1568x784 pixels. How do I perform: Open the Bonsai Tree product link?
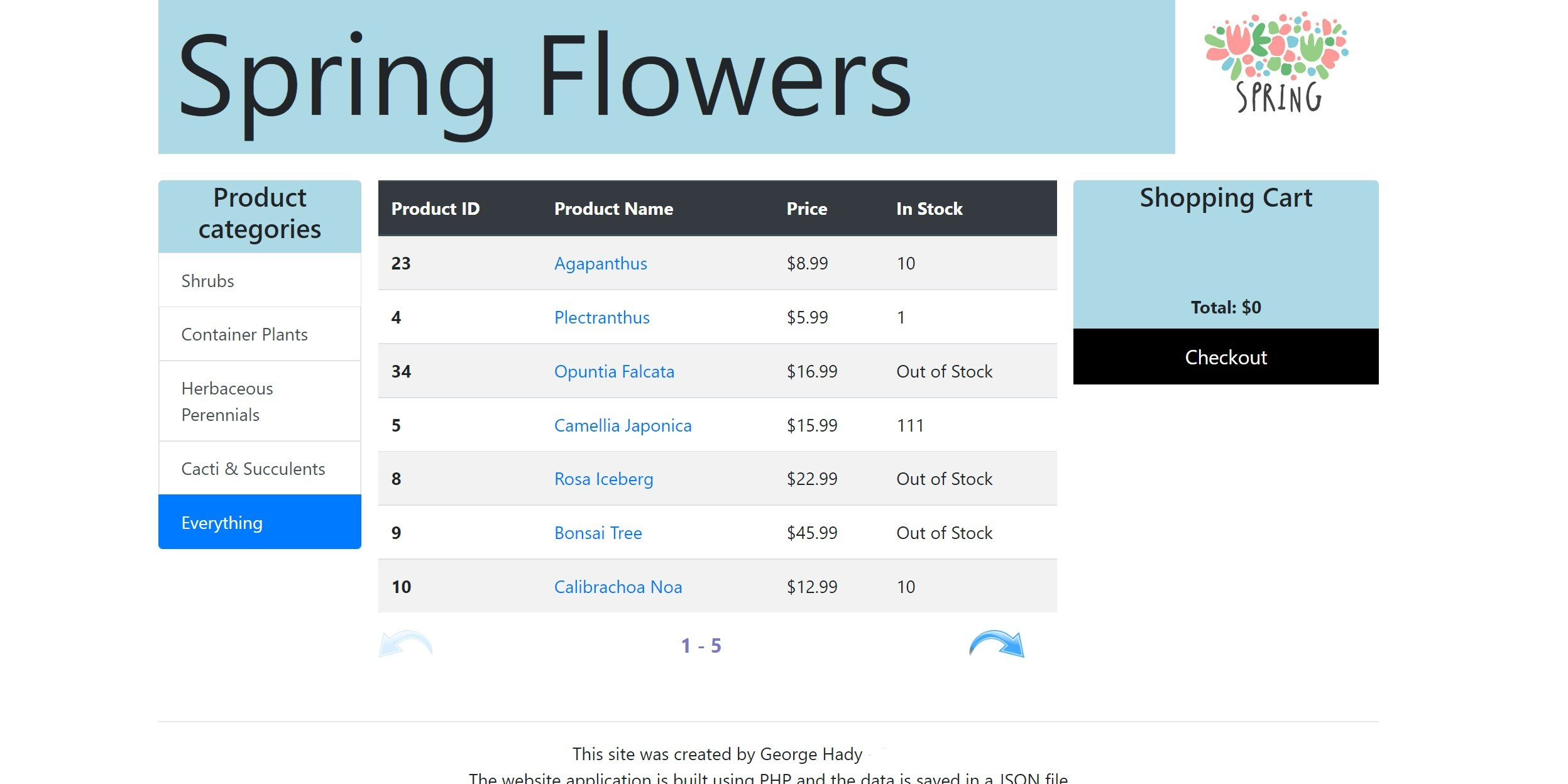click(598, 533)
